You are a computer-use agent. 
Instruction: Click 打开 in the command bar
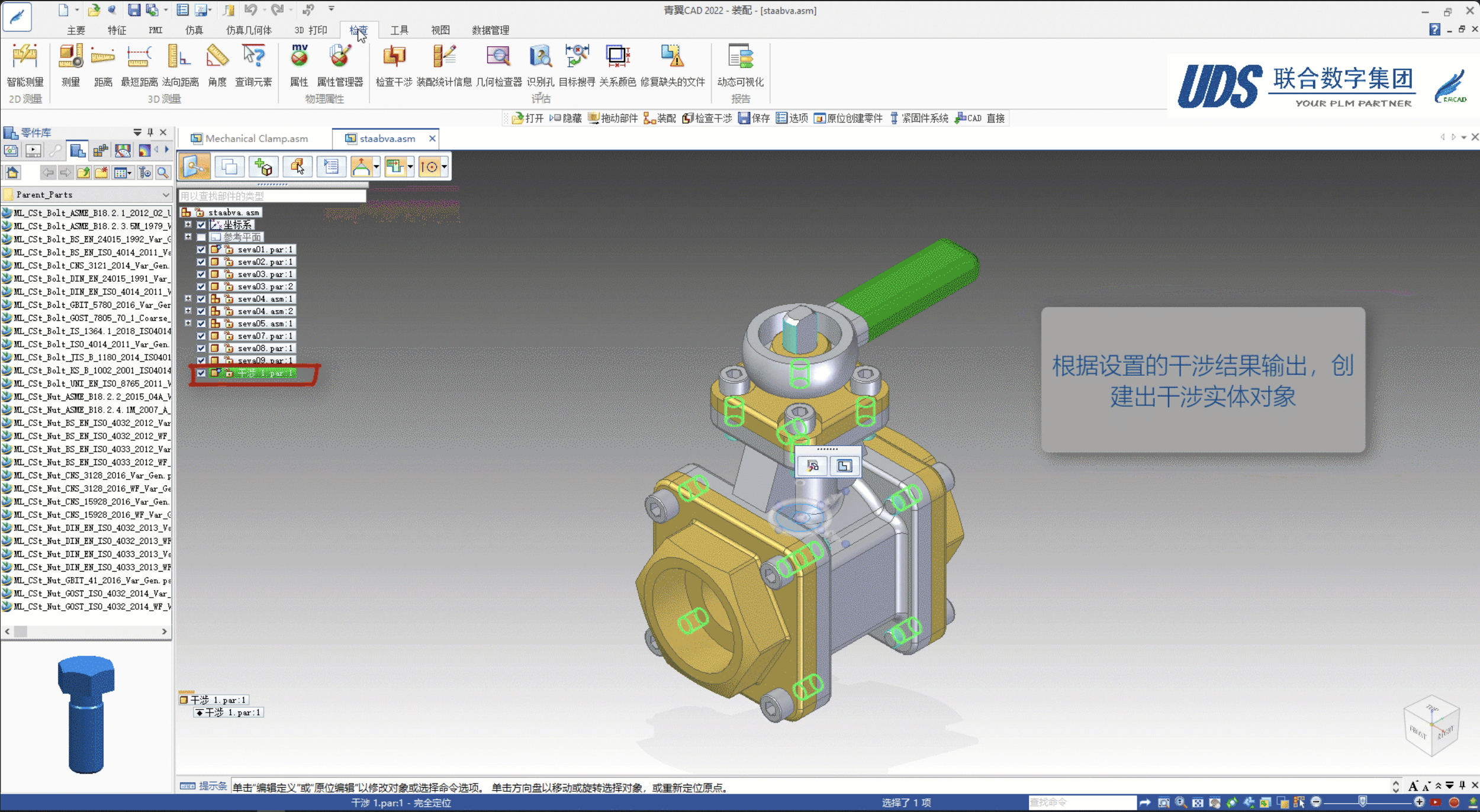(527, 118)
